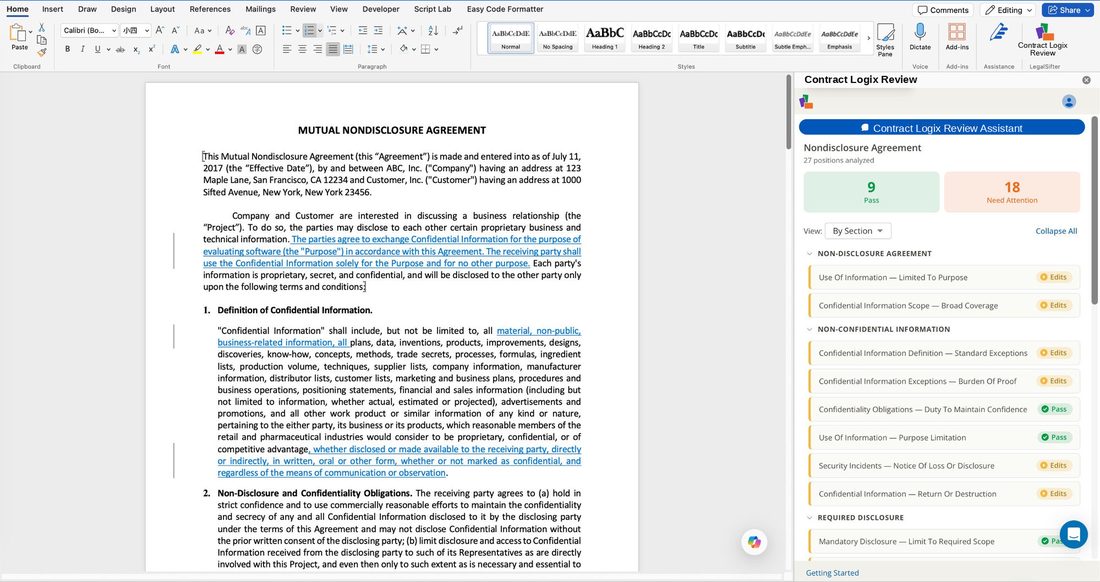This screenshot has width=1100, height=582.
Task: Click the Copy icon in Clipboard group
Action: pos(41,40)
